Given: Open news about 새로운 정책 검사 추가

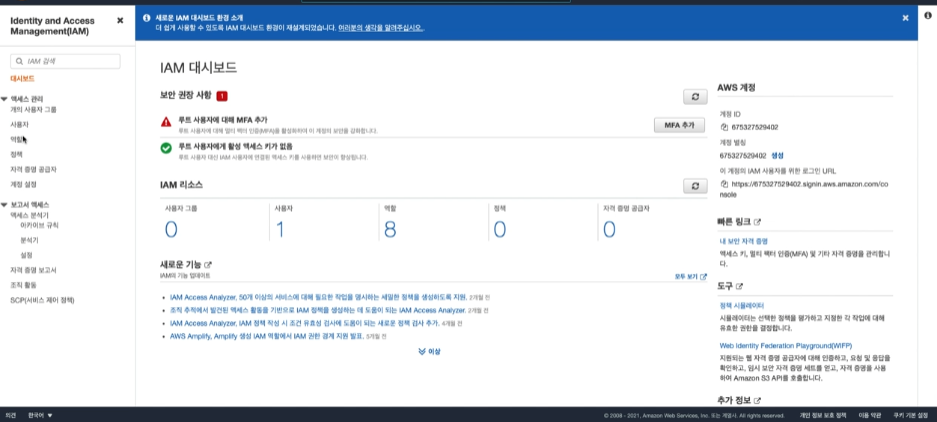Looking at the screenshot, I should pyautogui.click(x=305, y=323).
